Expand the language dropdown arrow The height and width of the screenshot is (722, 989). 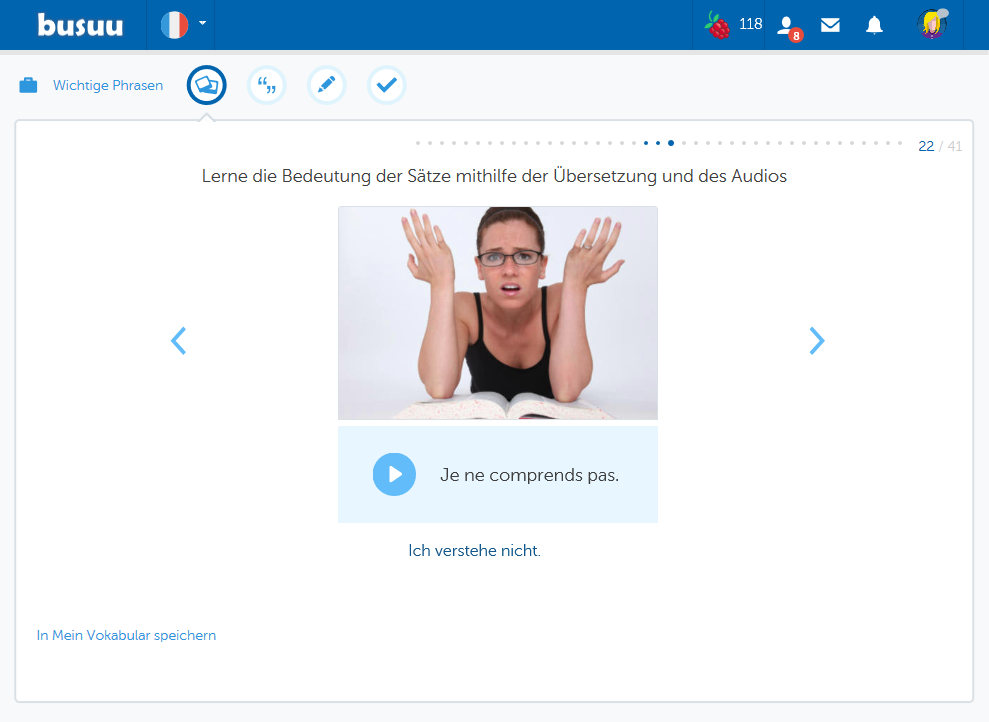point(202,23)
